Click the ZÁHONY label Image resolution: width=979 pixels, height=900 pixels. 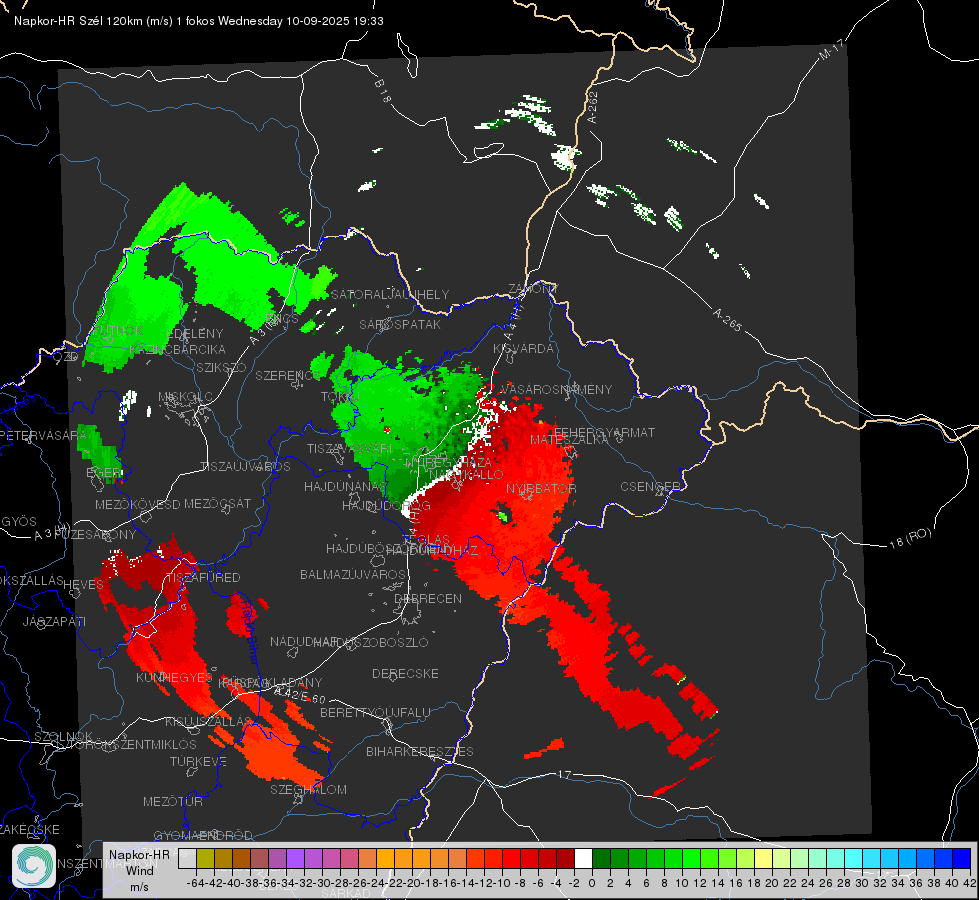[533, 289]
